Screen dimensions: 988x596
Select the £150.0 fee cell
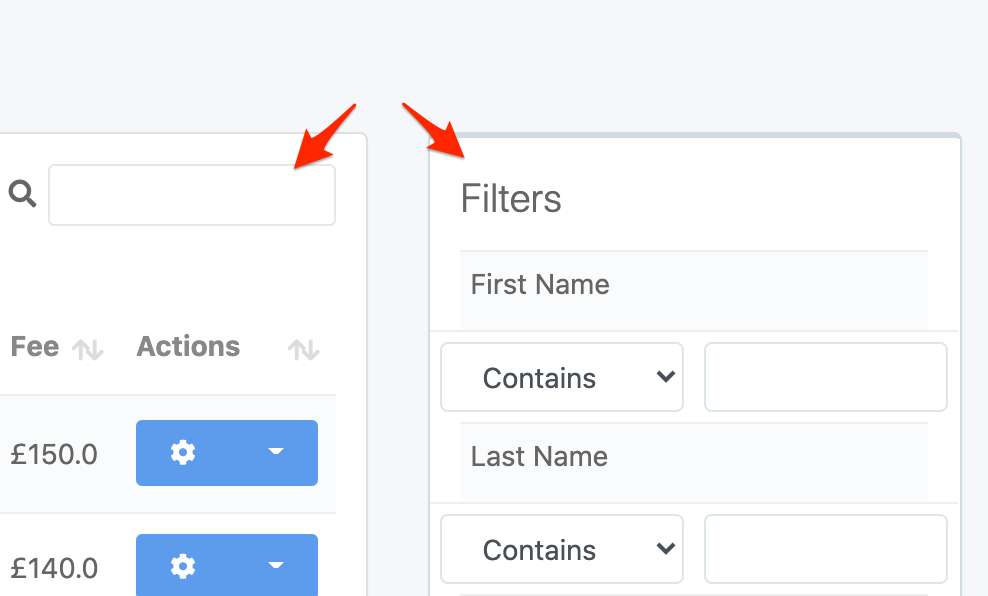click(54, 454)
